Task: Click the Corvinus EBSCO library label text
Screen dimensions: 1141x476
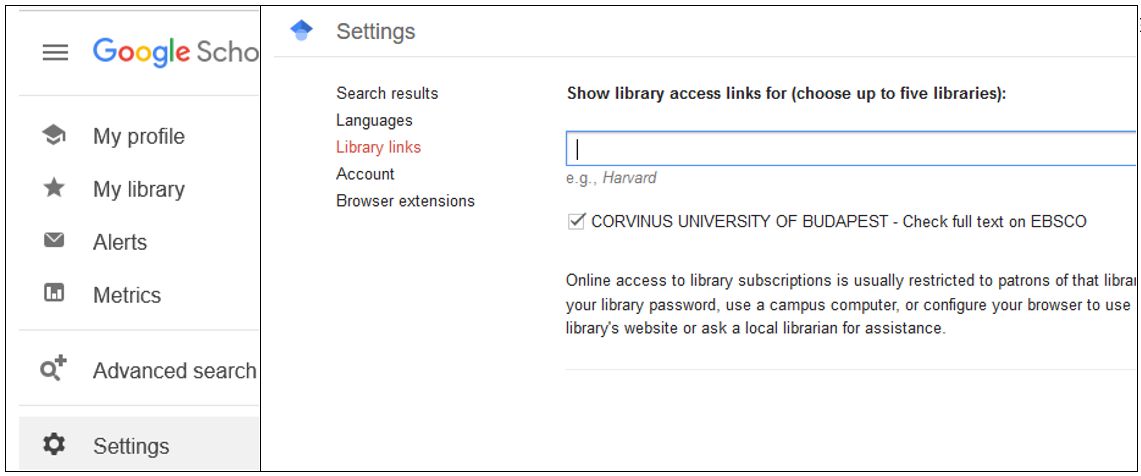Action: [839, 222]
